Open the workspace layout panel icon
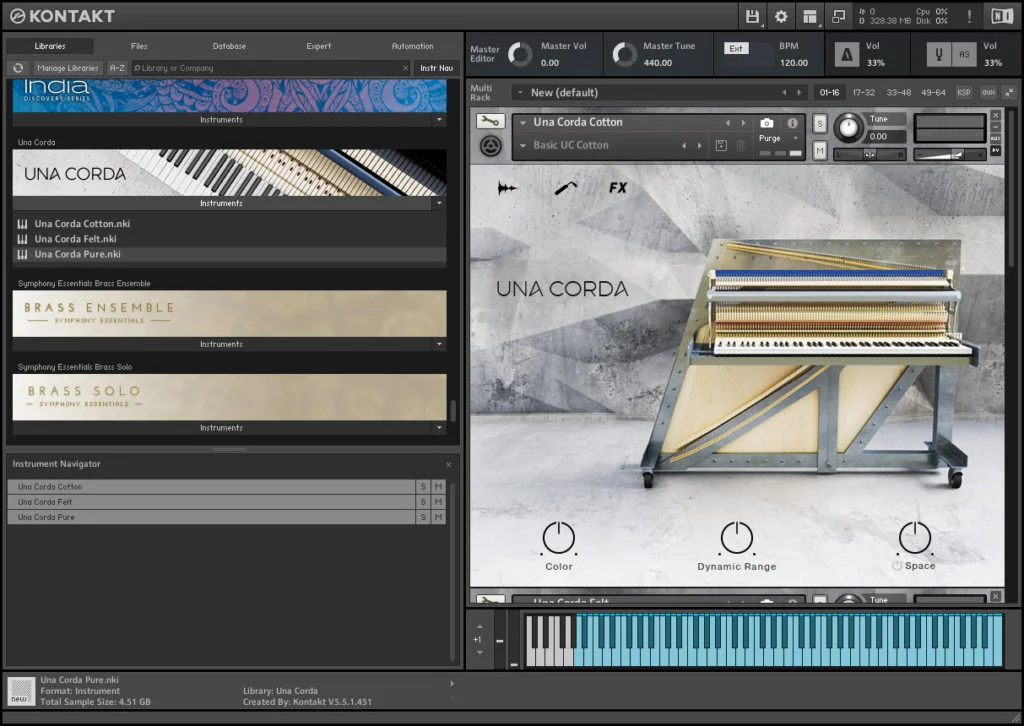This screenshot has width=1024, height=726. (x=810, y=16)
